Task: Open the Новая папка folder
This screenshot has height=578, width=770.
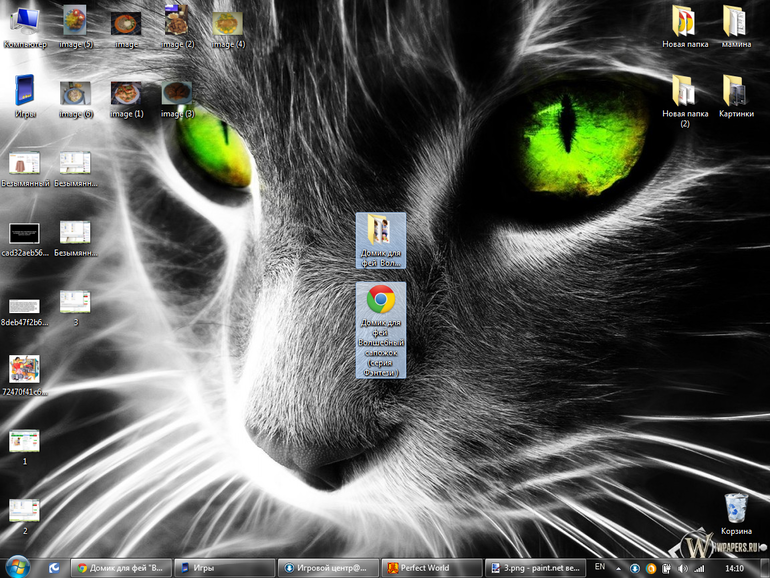Action: pos(685,27)
